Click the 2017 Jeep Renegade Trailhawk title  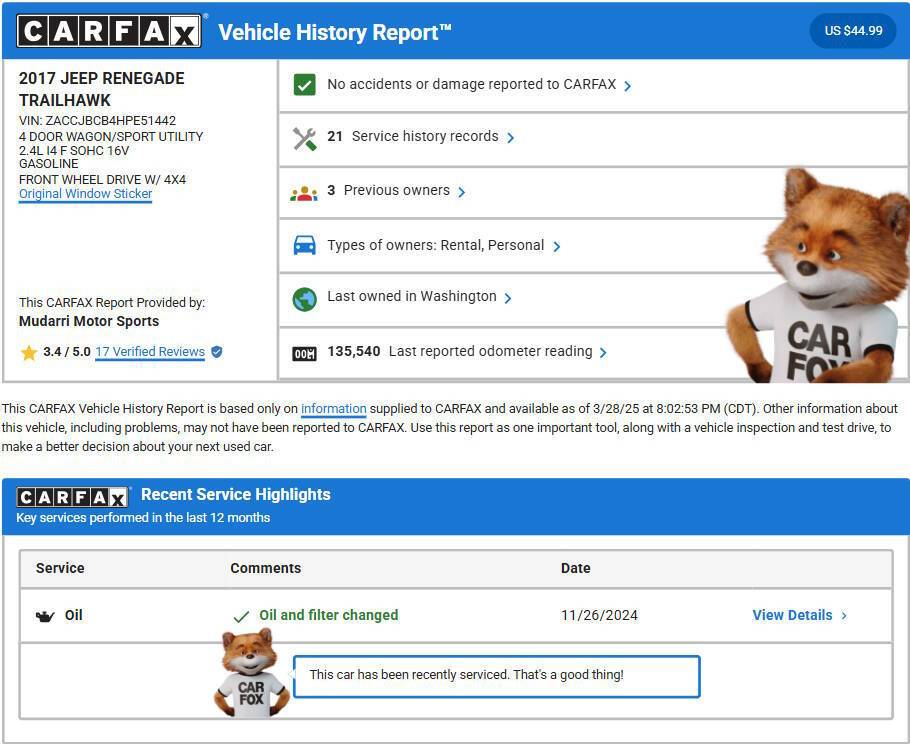pos(102,89)
